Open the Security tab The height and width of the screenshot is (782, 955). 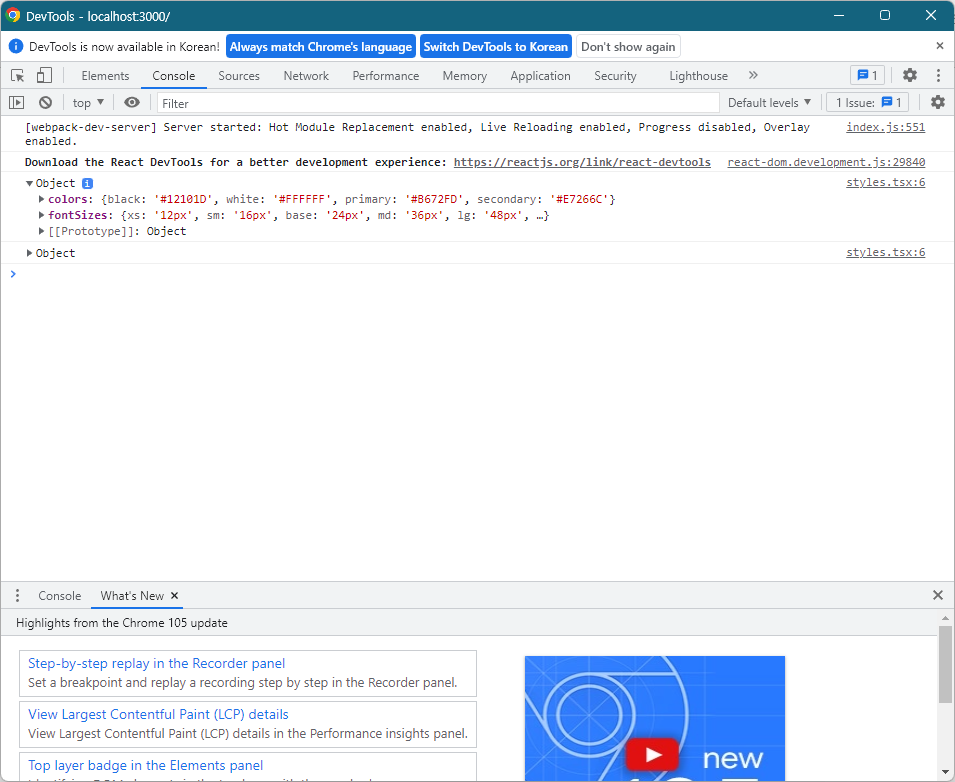tap(615, 76)
